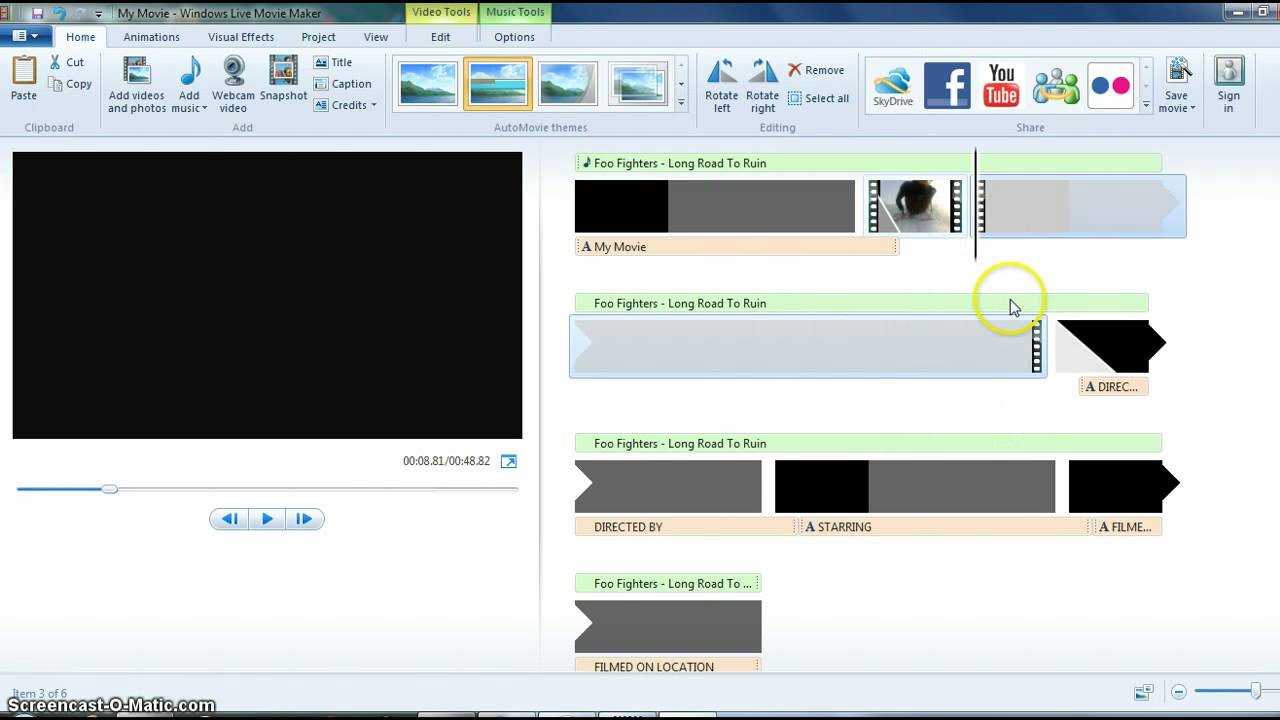Image resolution: width=1280 pixels, height=720 pixels.
Task: Open the View tab
Action: [376, 37]
